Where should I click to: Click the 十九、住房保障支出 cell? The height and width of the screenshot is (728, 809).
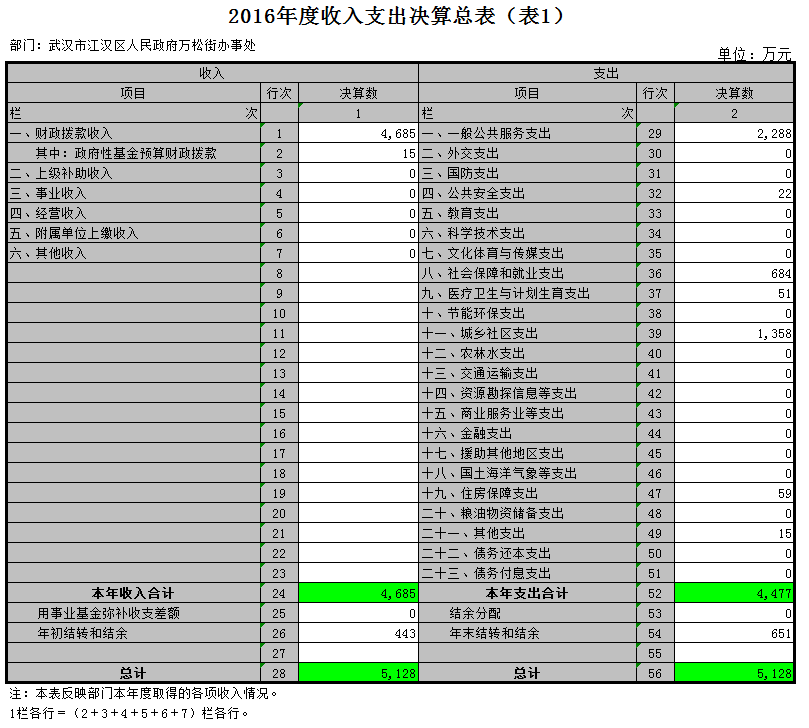(x=480, y=493)
